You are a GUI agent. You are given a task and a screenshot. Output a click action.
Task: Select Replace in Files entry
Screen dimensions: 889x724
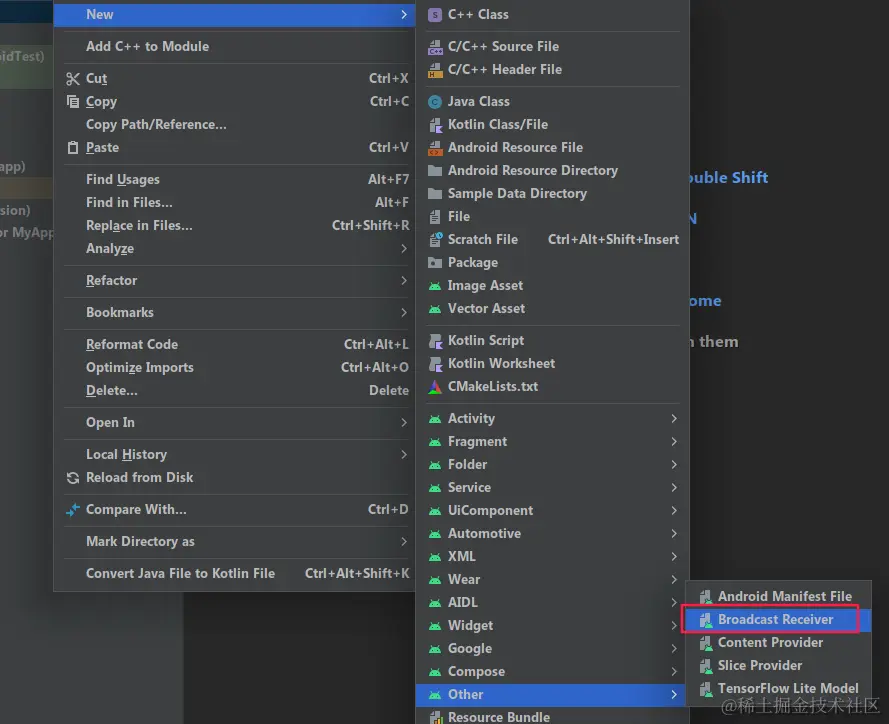tap(235, 226)
